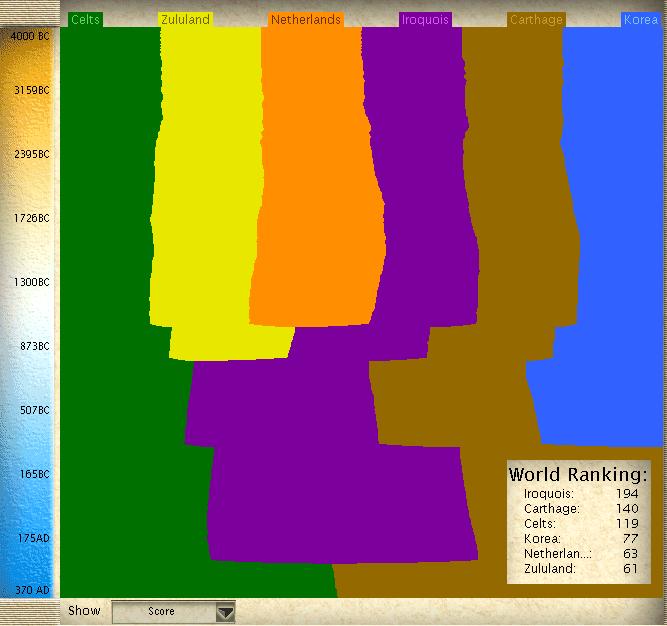Click the Zululand: 61 ranking row
This screenshot has height=626, width=667.
[581, 569]
